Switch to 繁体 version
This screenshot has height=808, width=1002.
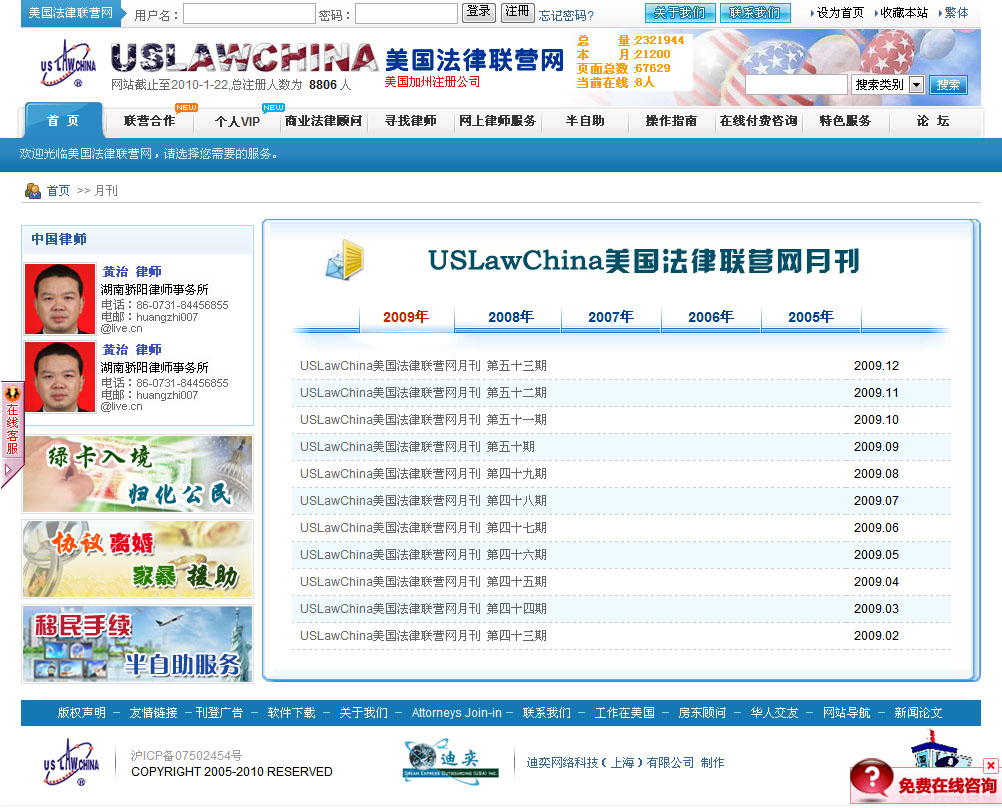click(x=956, y=13)
